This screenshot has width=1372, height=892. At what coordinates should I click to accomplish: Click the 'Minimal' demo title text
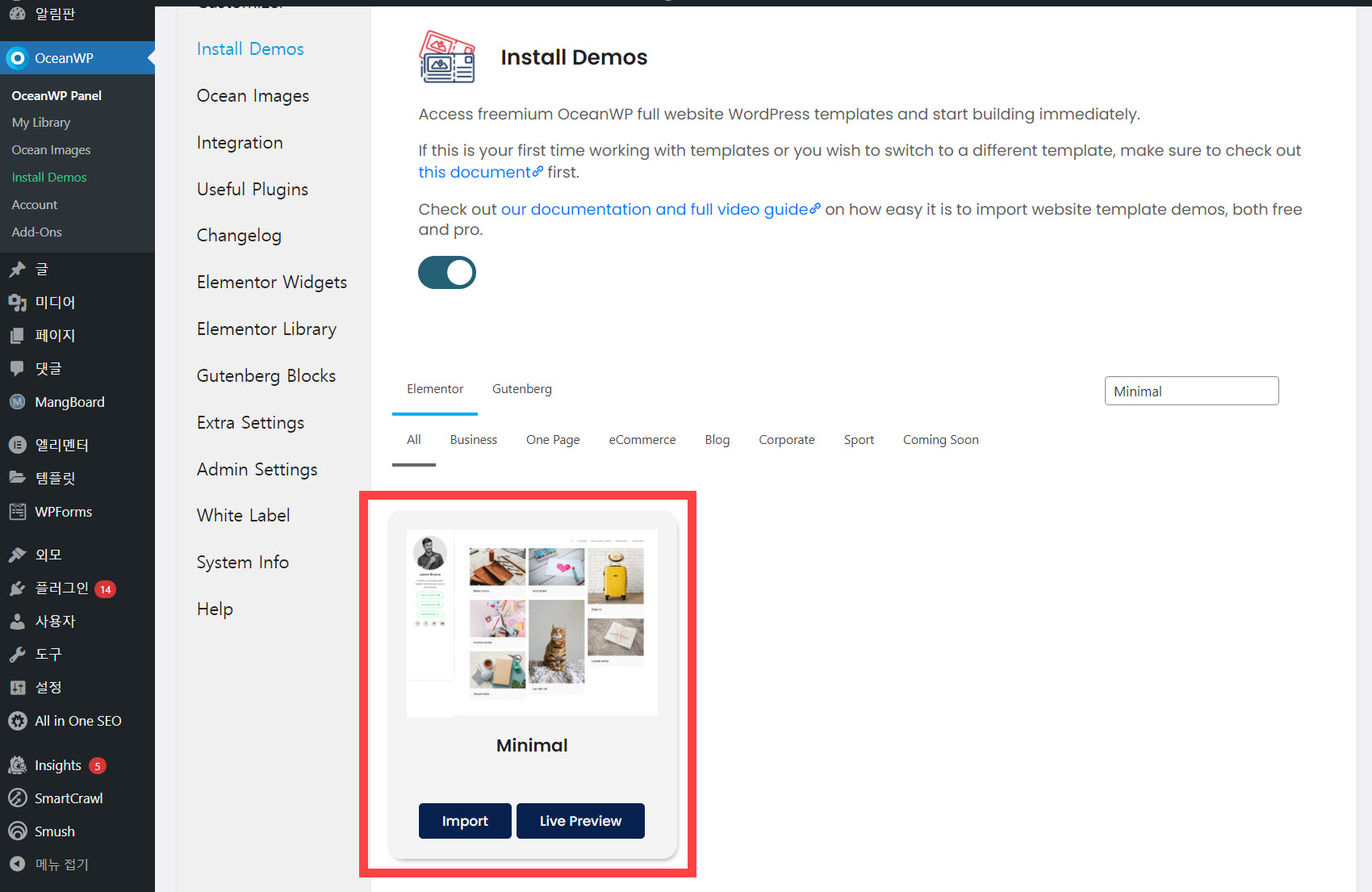pyautogui.click(x=532, y=746)
